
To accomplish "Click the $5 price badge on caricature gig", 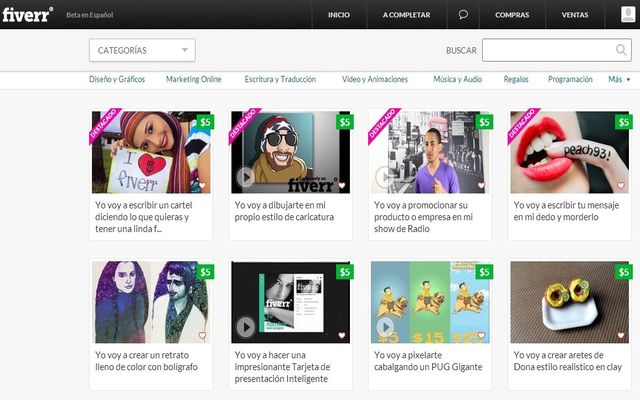I will [x=345, y=122].
